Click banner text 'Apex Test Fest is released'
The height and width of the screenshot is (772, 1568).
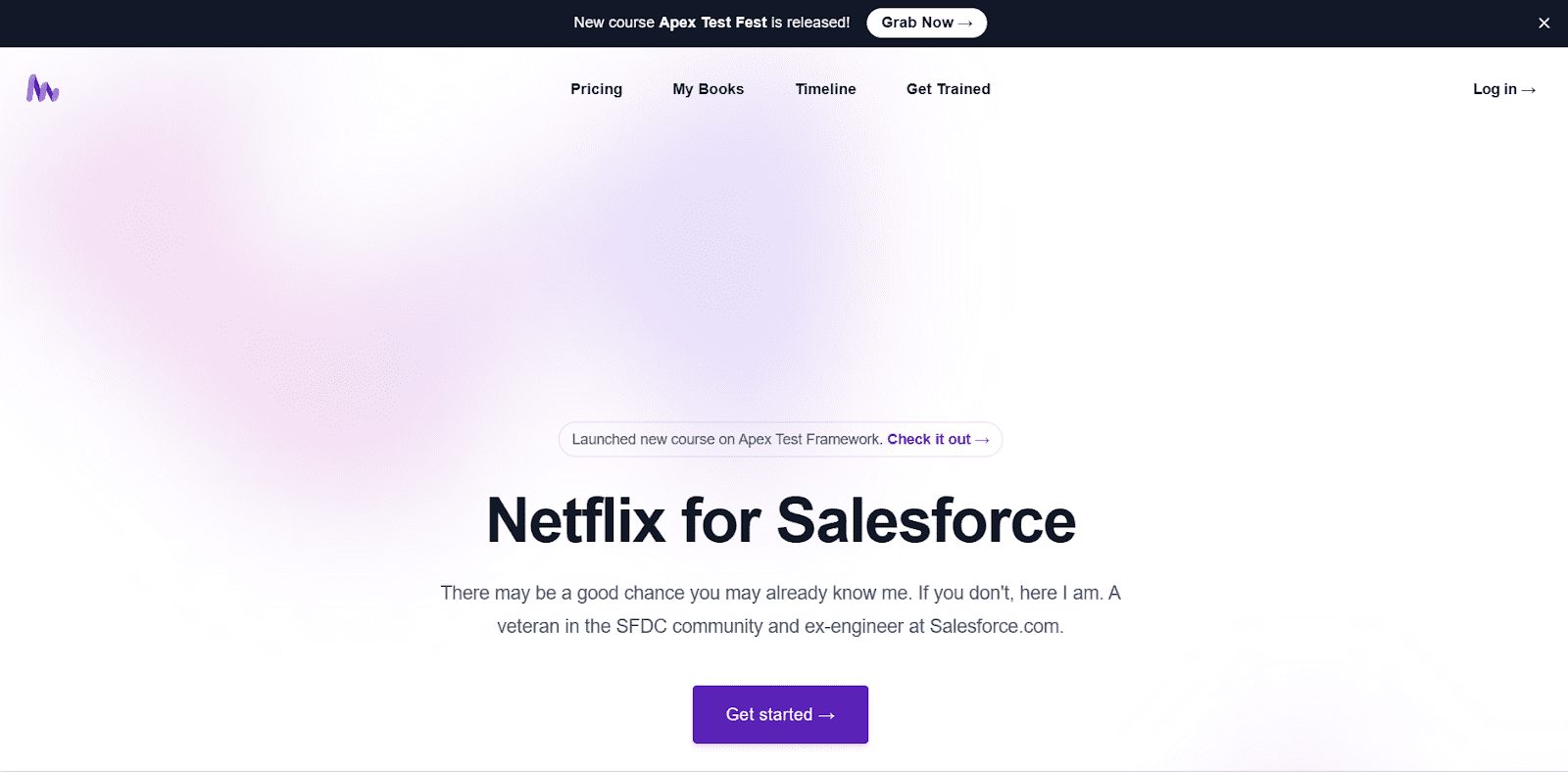pos(754,23)
